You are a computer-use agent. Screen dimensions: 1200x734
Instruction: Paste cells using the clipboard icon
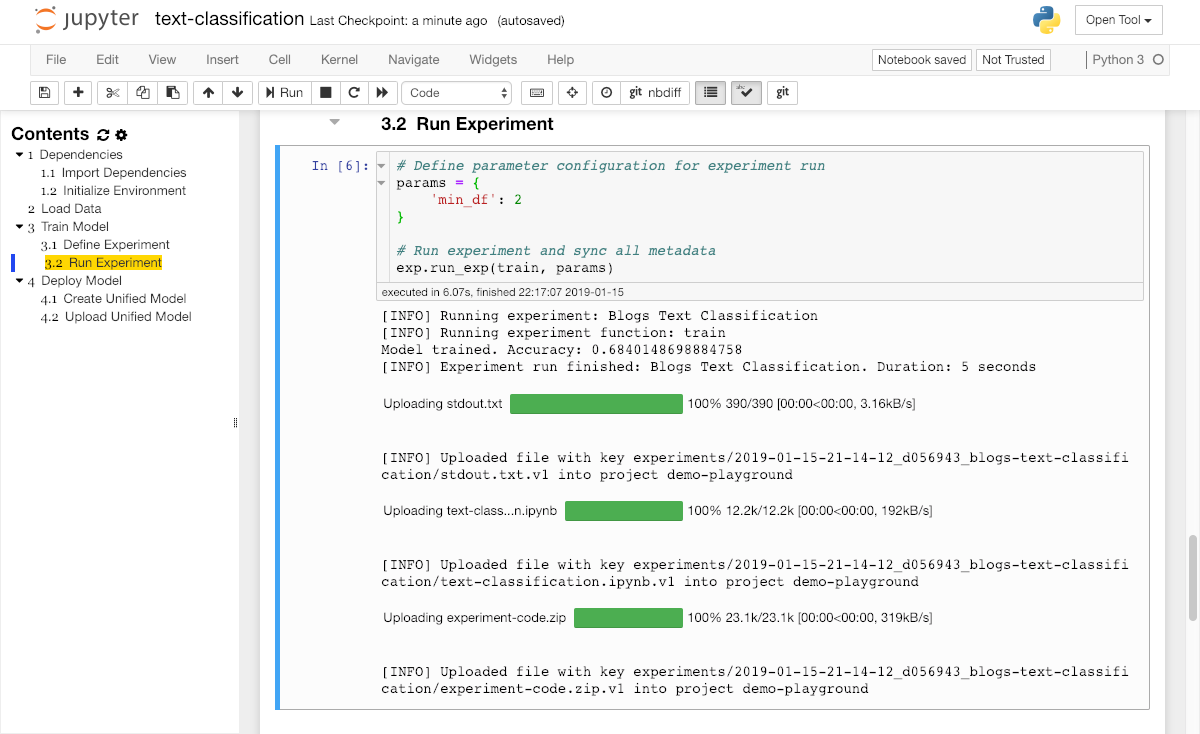tap(172, 93)
